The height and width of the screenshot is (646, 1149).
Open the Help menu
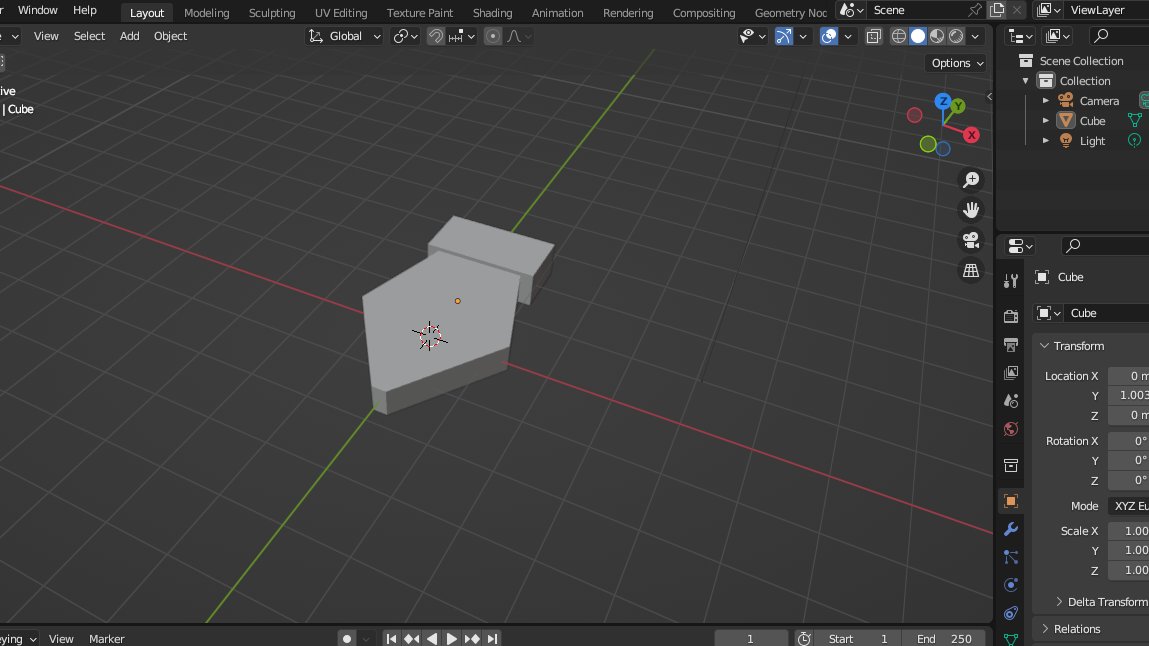click(x=85, y=10)
